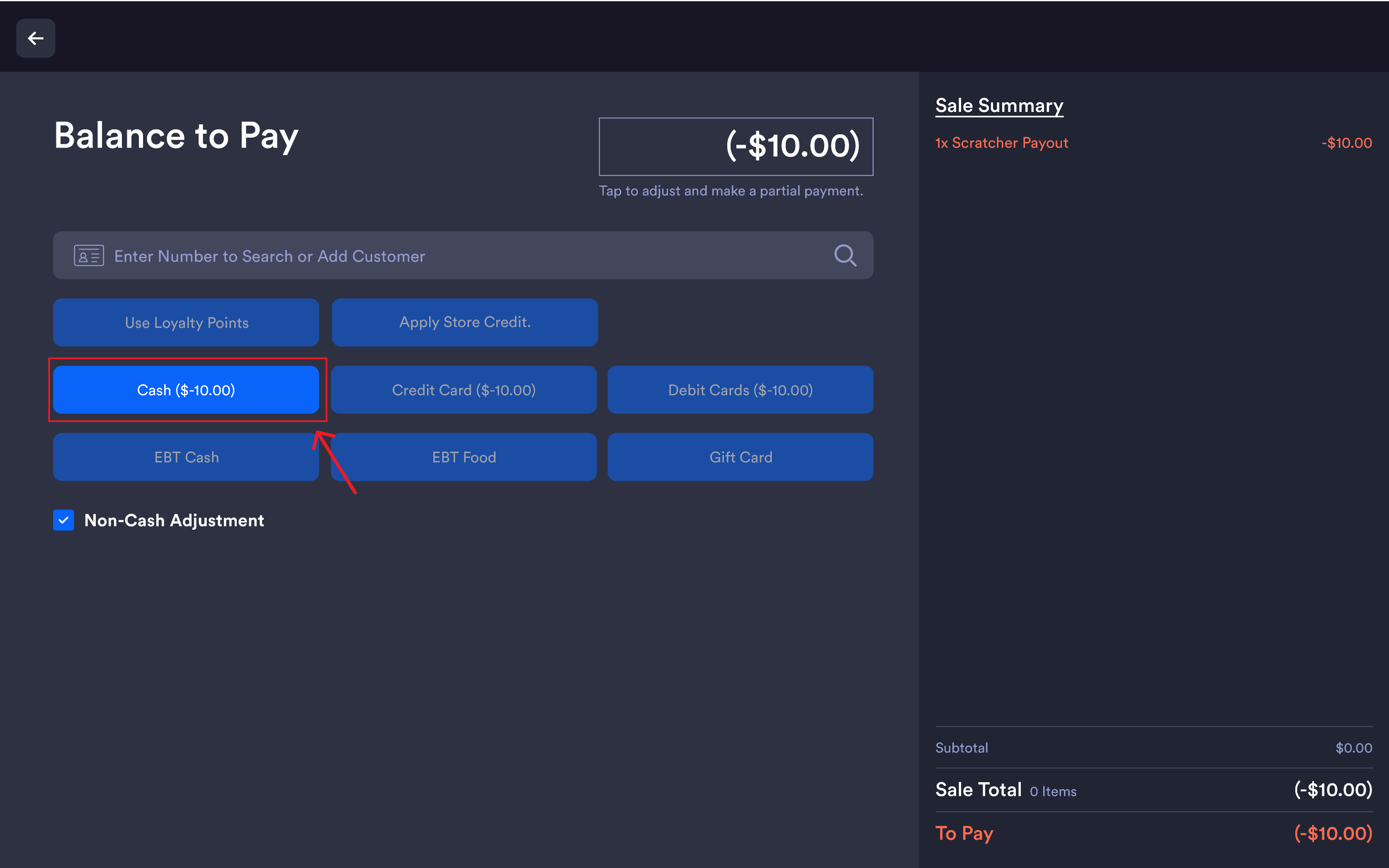Click the customer search magnifier icon
Screen dimensions: 1389x868
click(x=845, y=255)
